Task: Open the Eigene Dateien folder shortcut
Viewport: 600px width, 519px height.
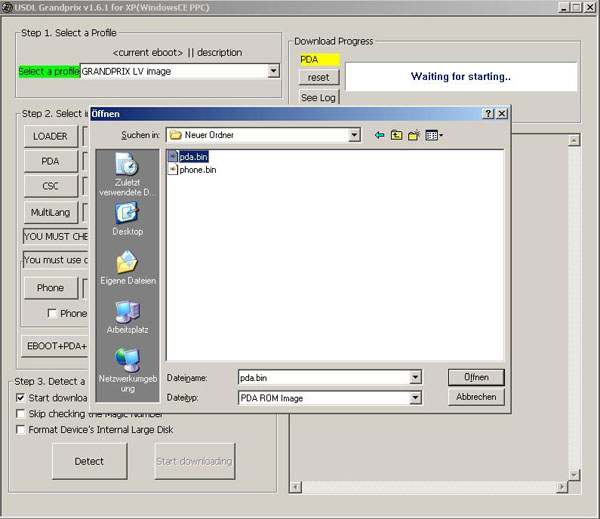Action: 127,269
